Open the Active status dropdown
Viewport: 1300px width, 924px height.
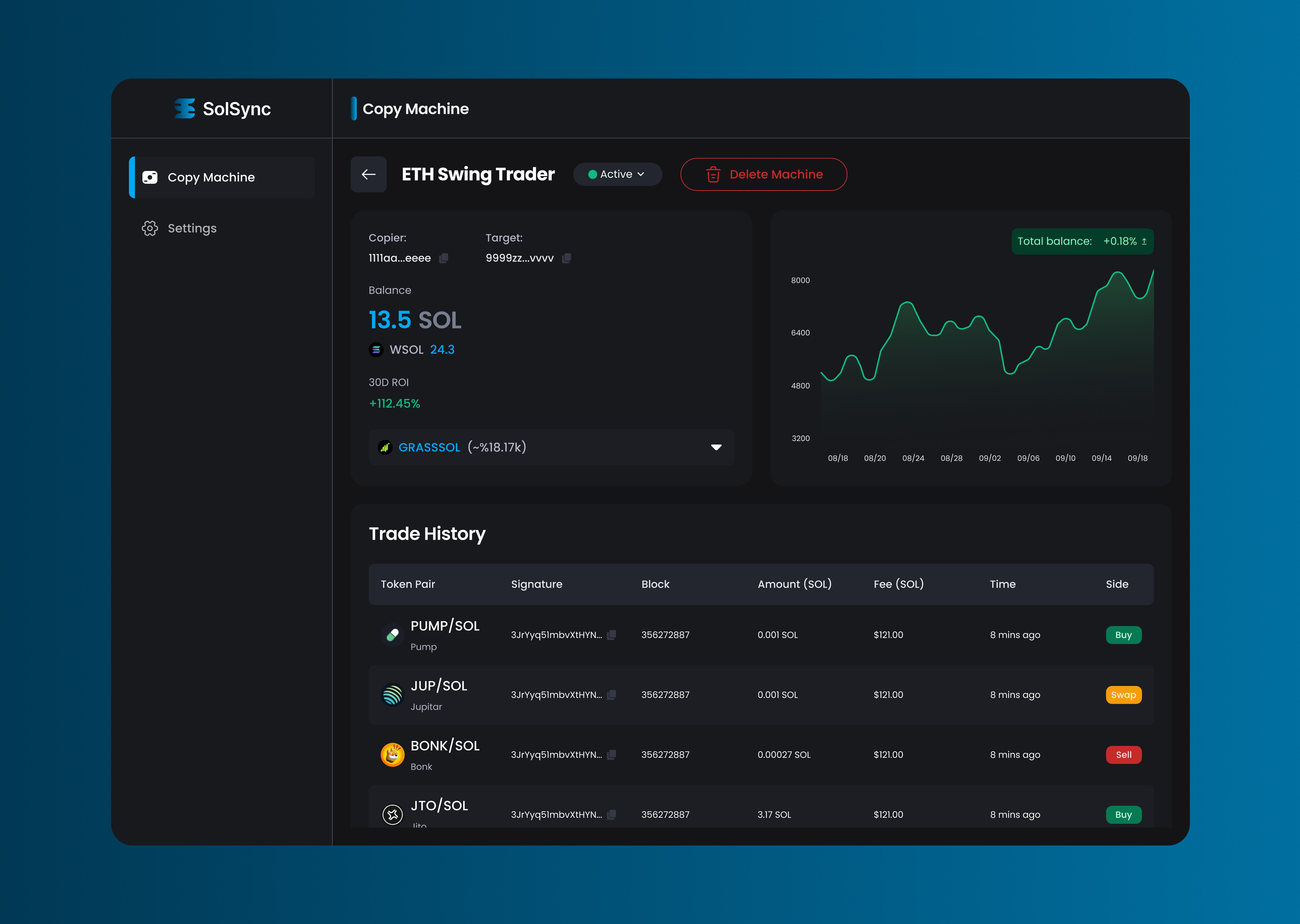tap(617, 174)
